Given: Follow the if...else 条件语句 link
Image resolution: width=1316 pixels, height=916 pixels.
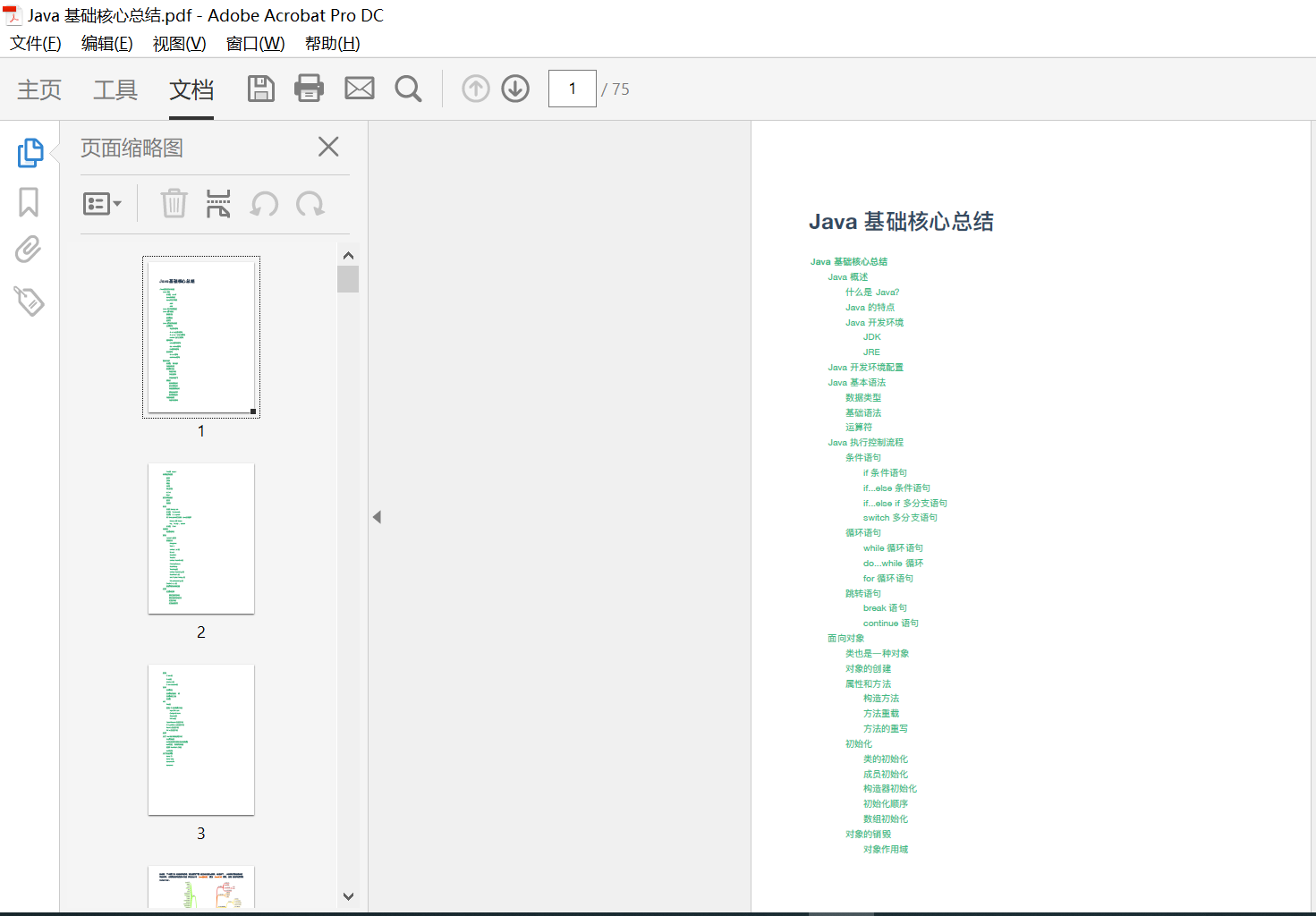Looking at the screenshot, I should (x=896, y=488).
